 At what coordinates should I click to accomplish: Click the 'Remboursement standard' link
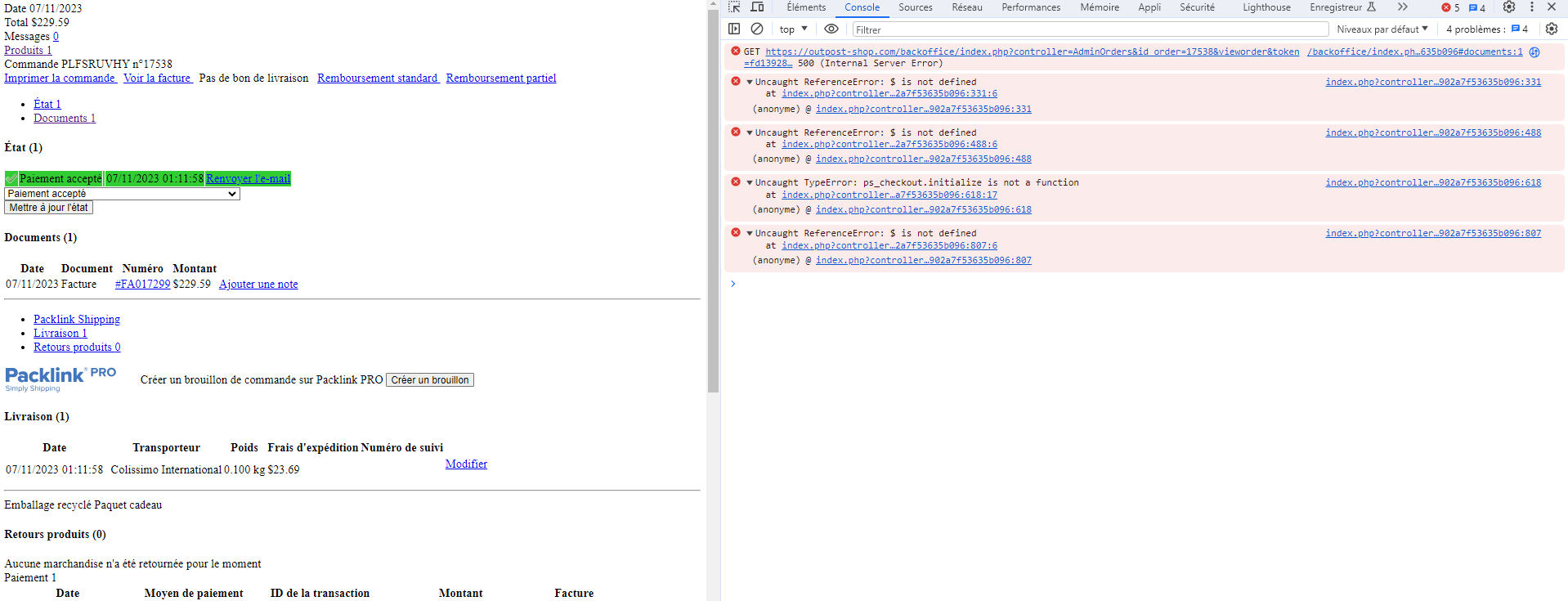click(378, 78)
